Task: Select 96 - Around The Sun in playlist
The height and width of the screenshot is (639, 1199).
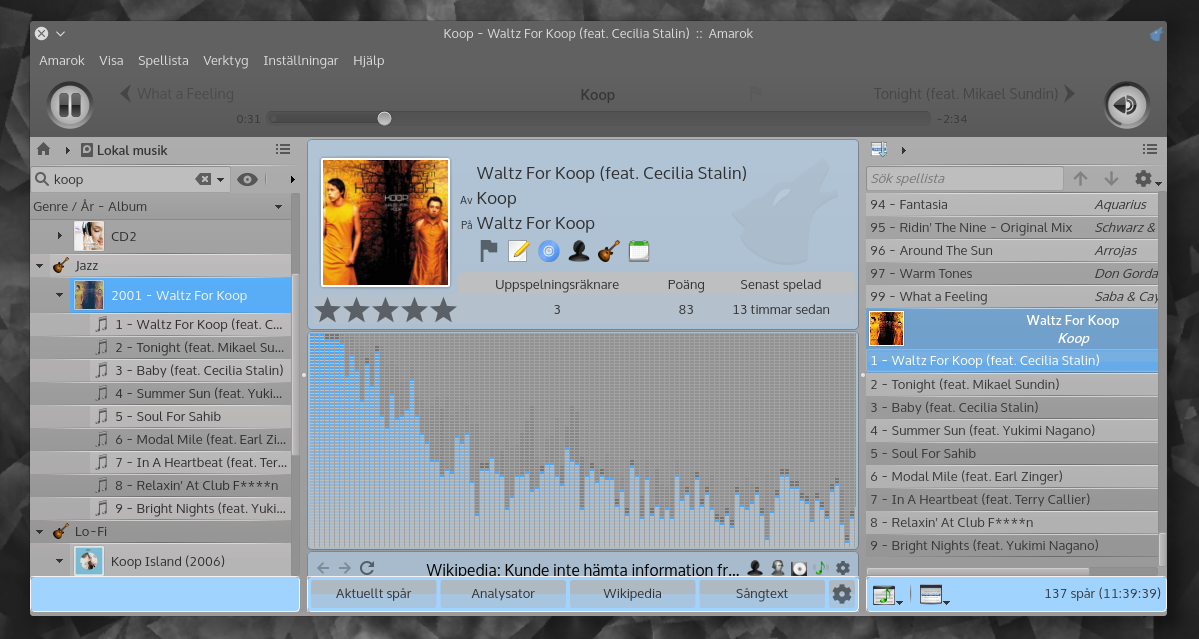Action: [x=1012, y=251]
